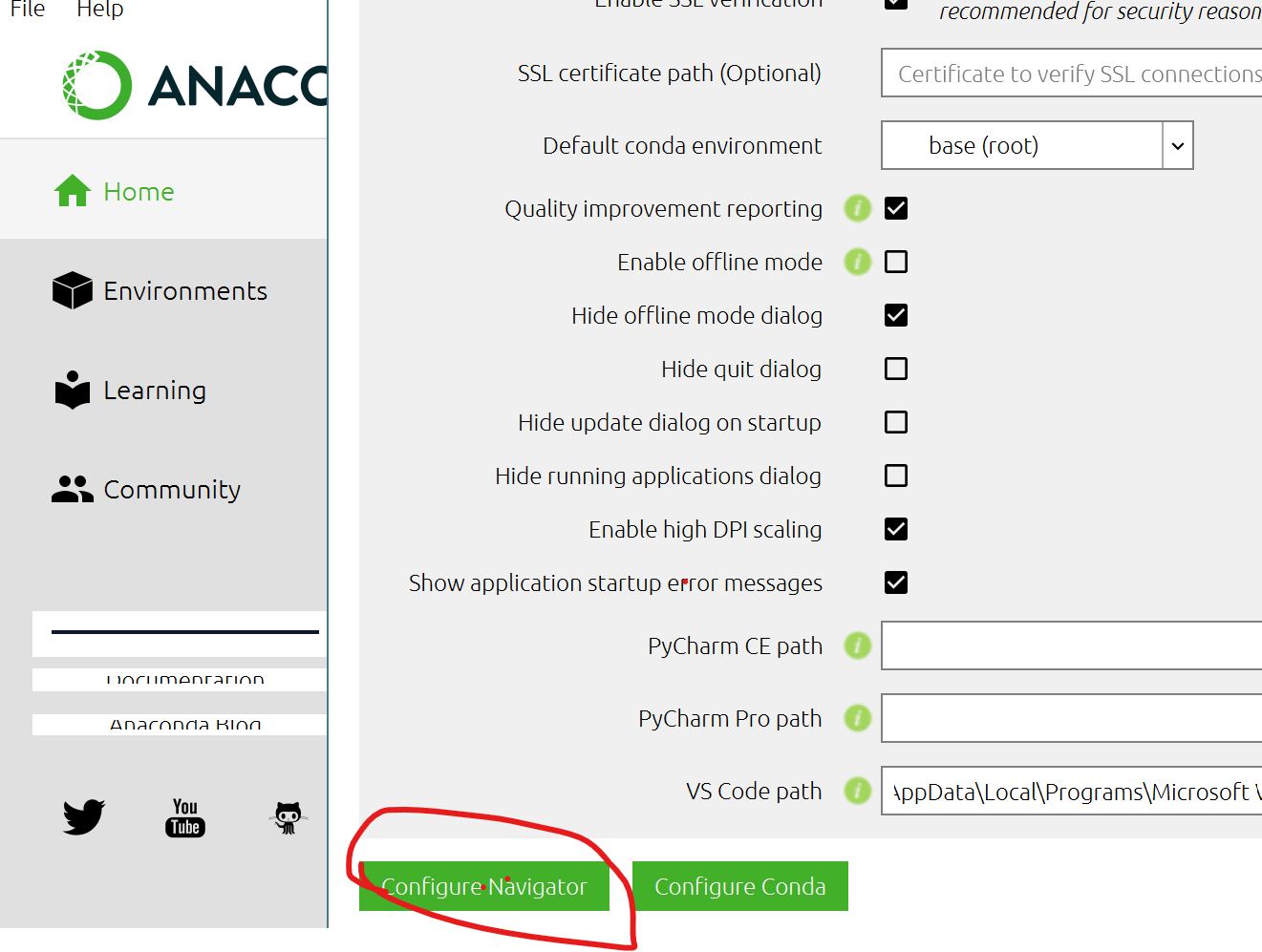Click info icon beside Enable offline mode
Image resolution: width=1262 pixels, height=952 pixels.
[858, 262]
